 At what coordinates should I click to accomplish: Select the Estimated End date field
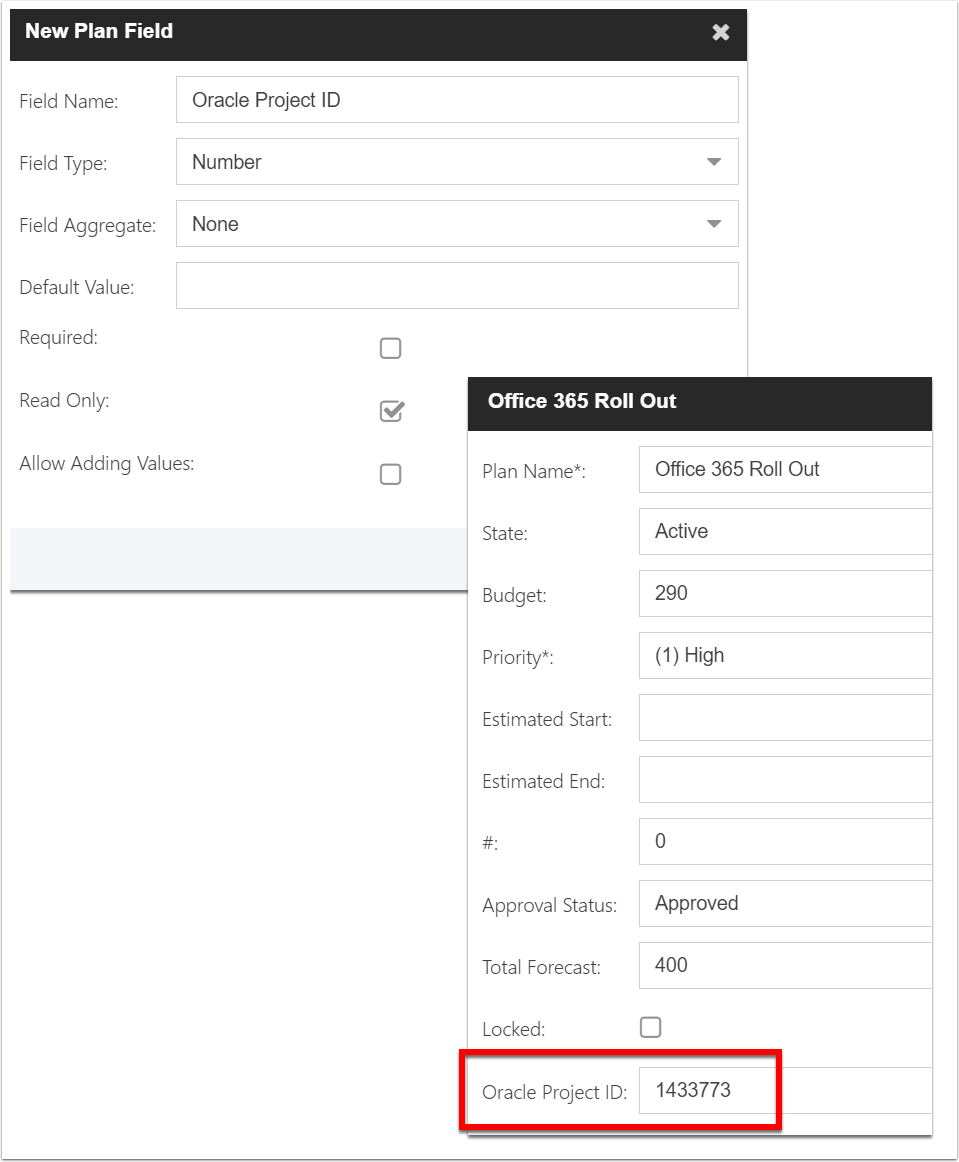(786, 780)
